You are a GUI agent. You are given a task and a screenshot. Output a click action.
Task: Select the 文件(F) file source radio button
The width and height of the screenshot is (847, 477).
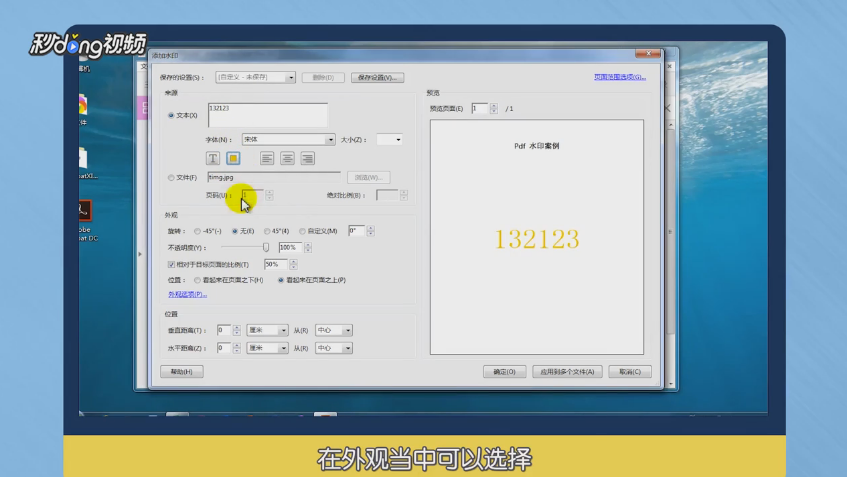pos(171,177)
